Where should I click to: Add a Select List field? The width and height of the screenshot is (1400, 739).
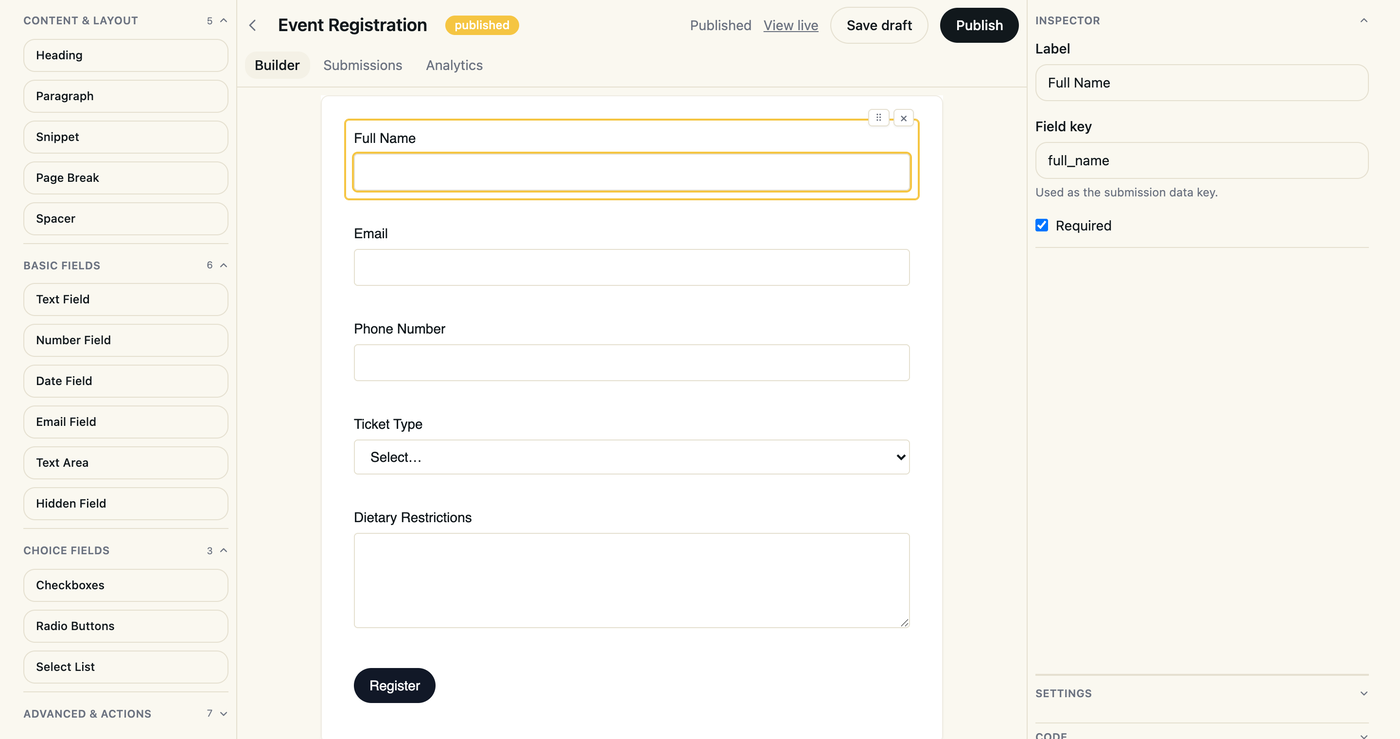click(x=126, y=667)
